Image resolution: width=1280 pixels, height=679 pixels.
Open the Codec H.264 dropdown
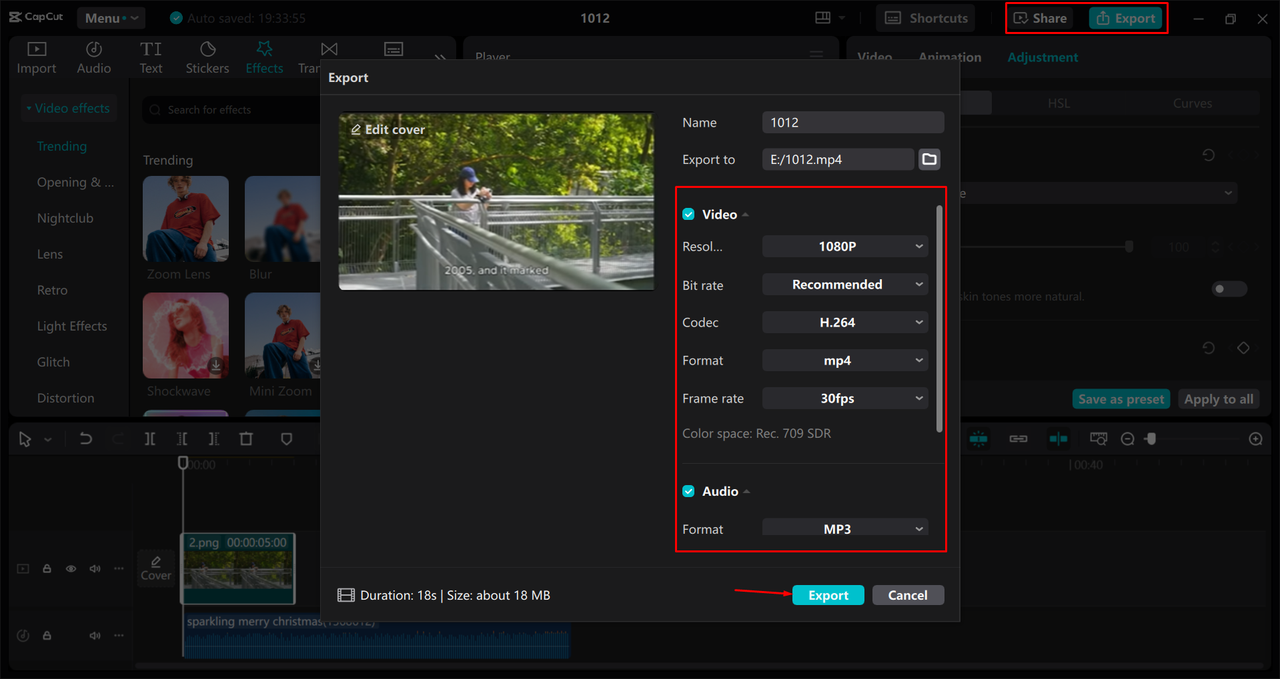[x=845, y=323]
